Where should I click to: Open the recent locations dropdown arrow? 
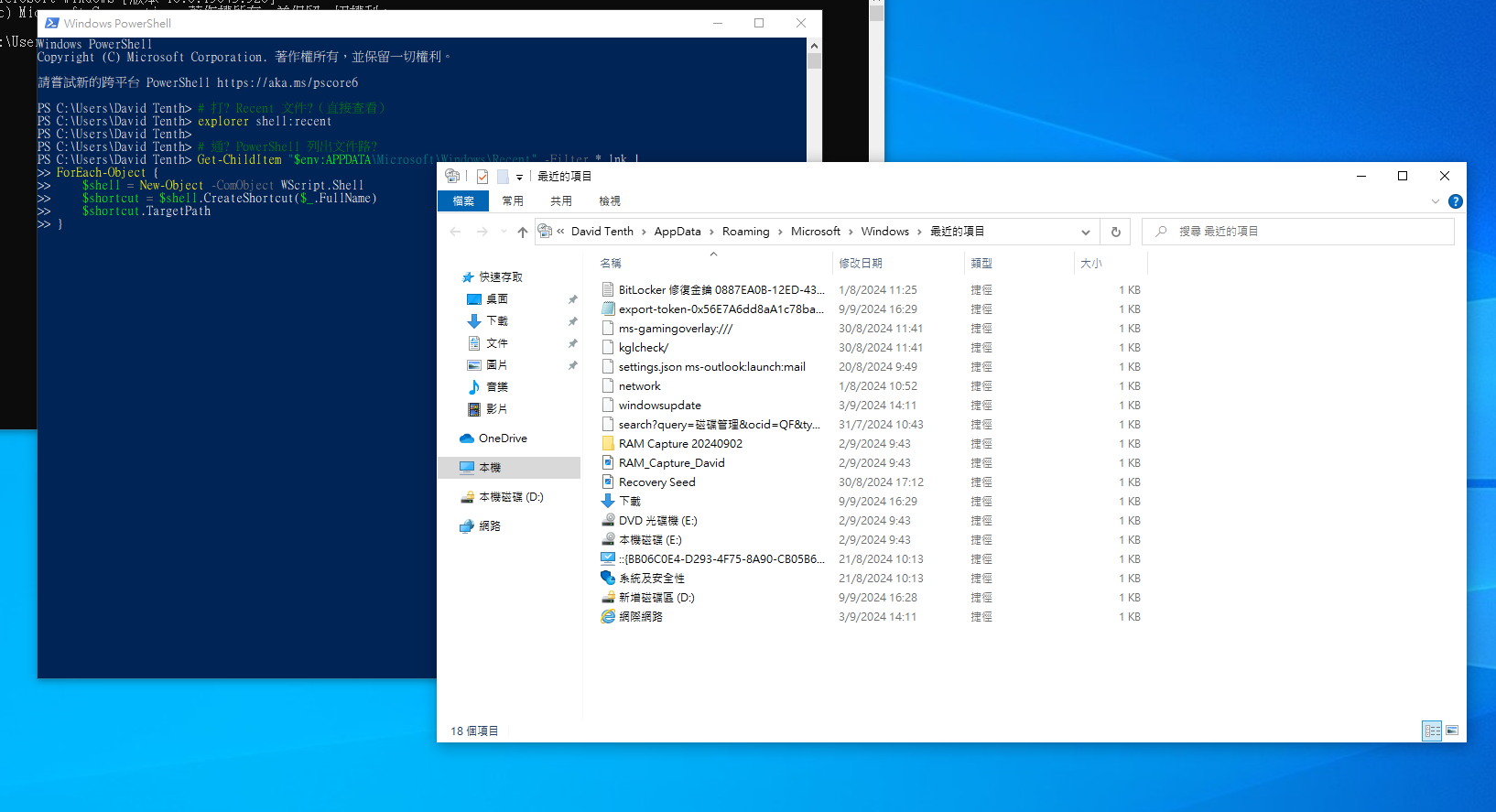pos(504,232)
